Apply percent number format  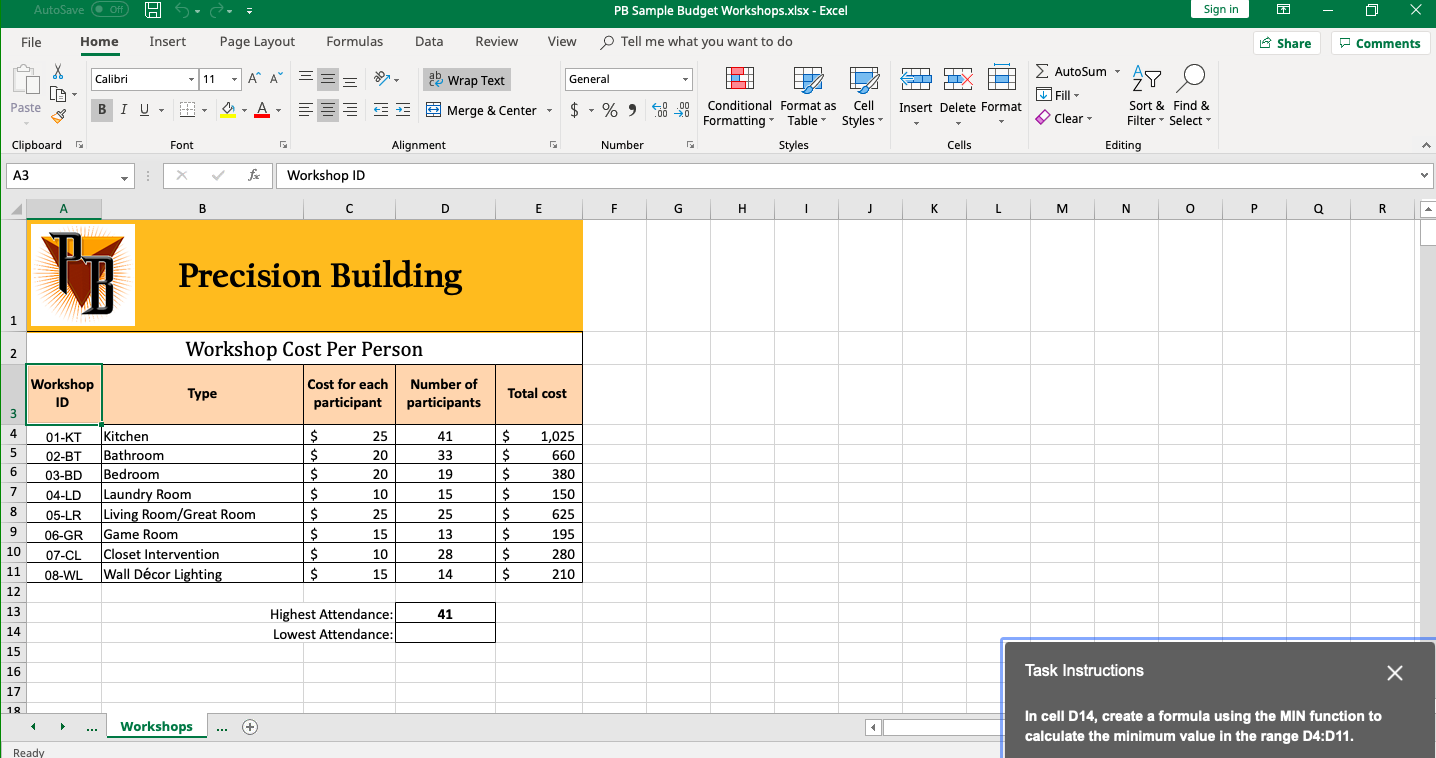pos(610,110)
